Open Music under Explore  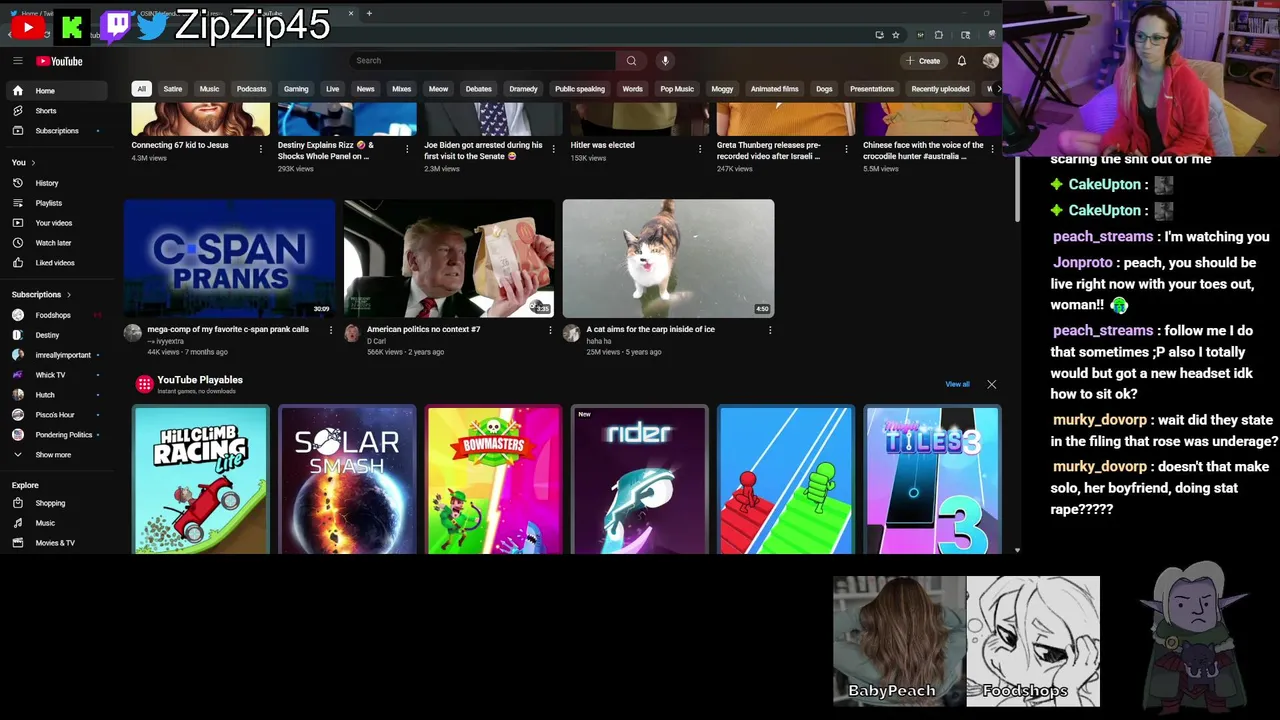tap(58, 523)
